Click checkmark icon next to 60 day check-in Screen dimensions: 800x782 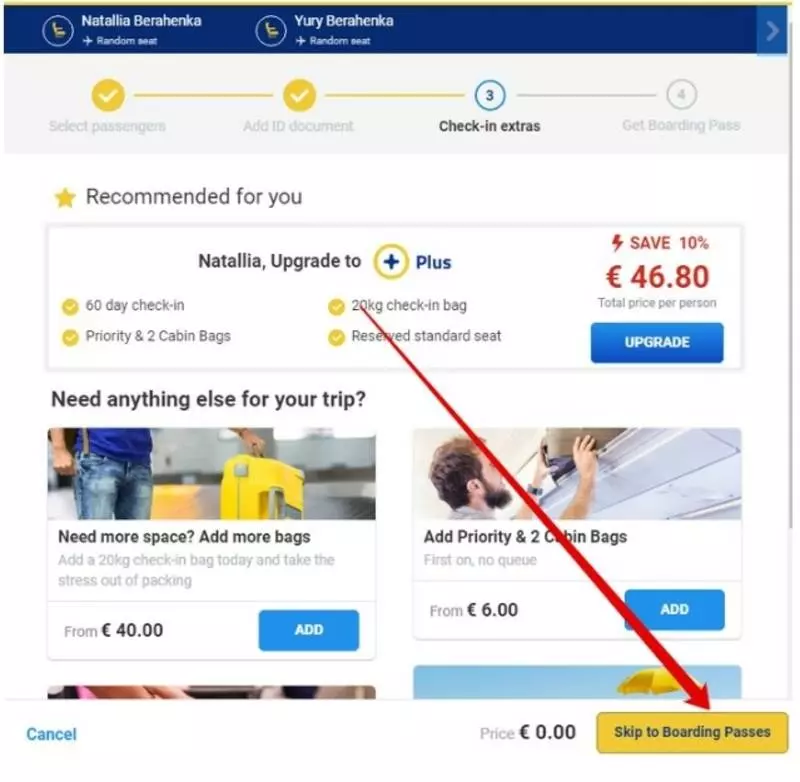(70, 307)
